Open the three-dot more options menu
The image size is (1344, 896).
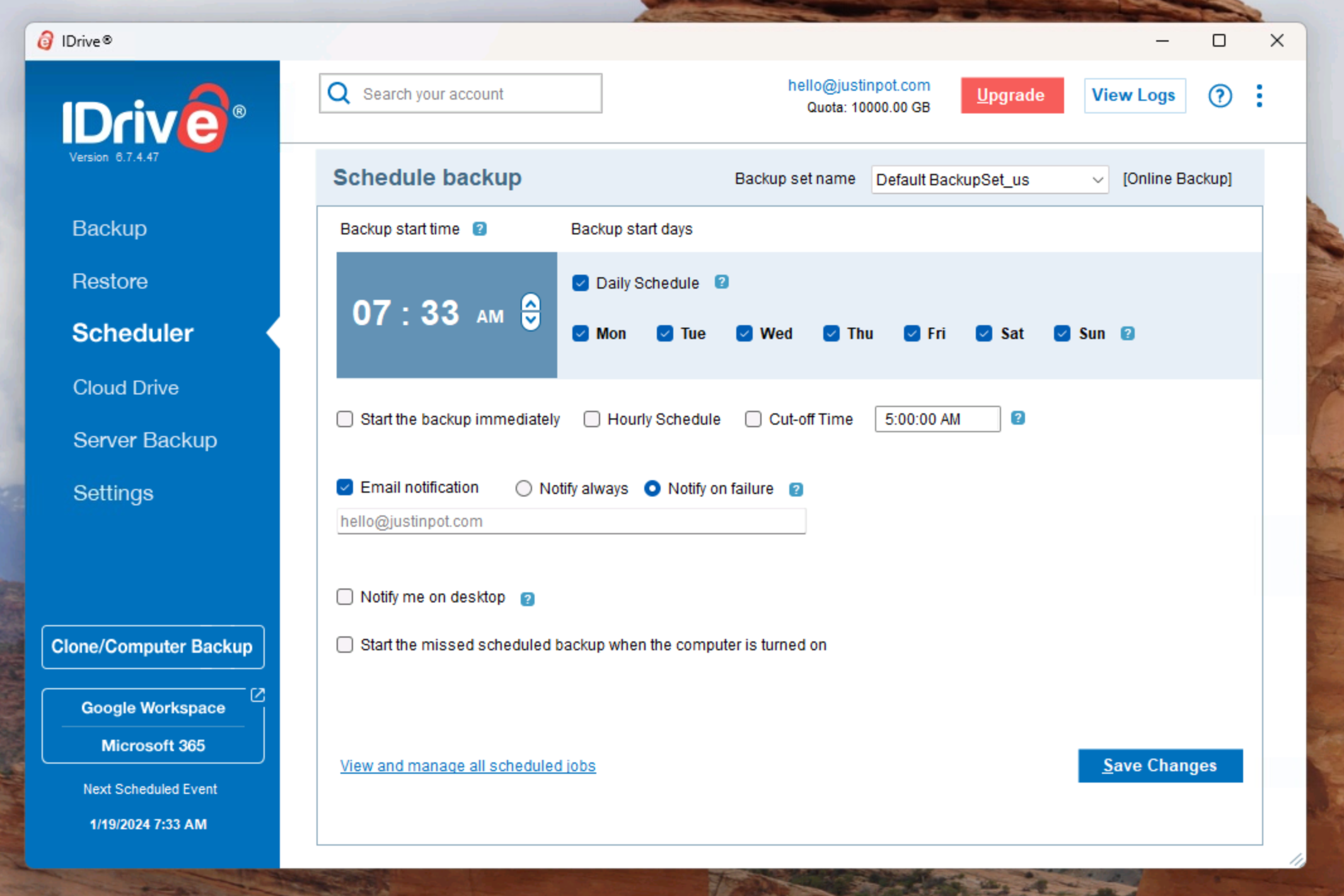coord(1259,96)
